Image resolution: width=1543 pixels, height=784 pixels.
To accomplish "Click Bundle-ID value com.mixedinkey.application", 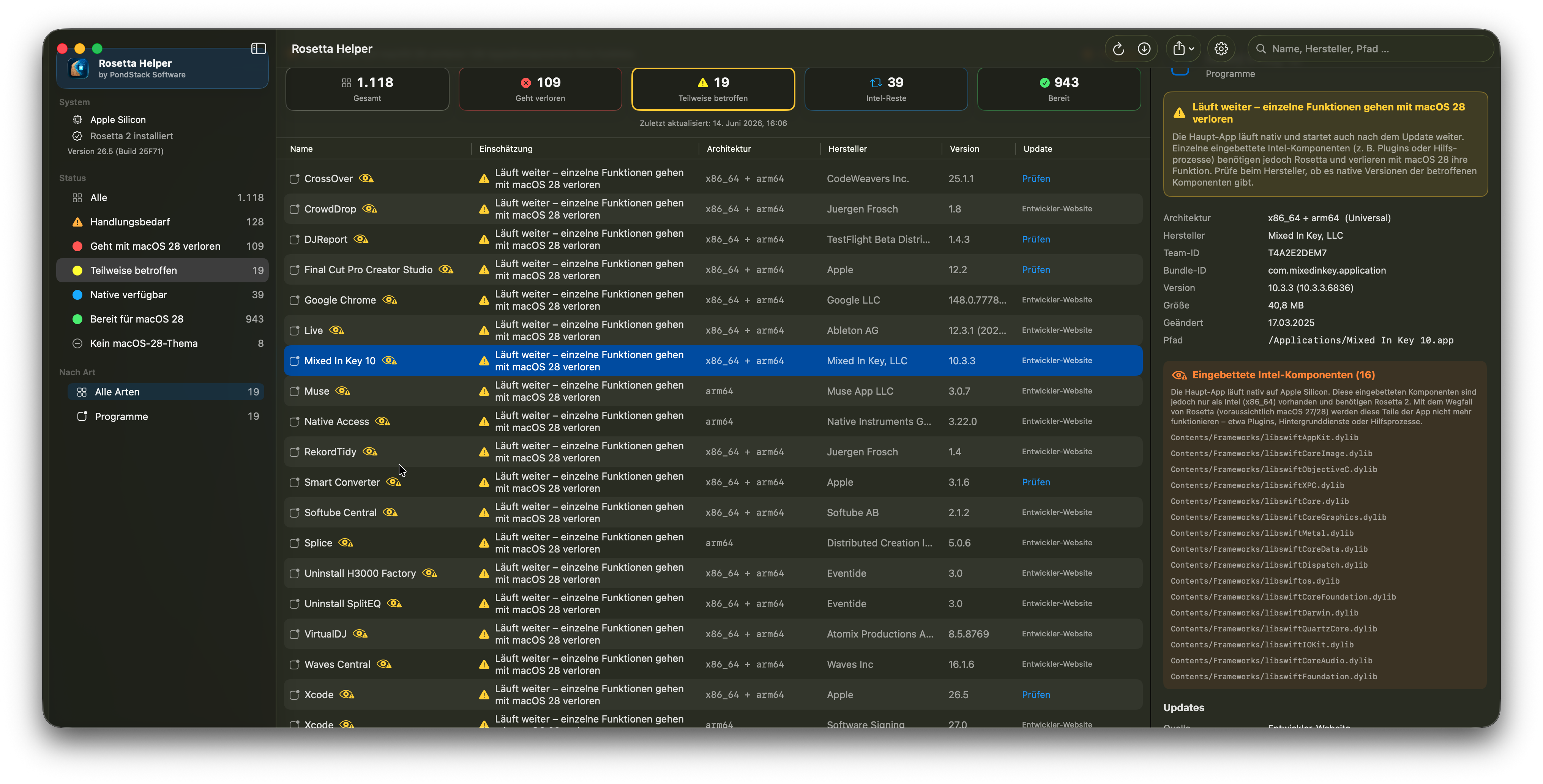I will coord(1326,271).
